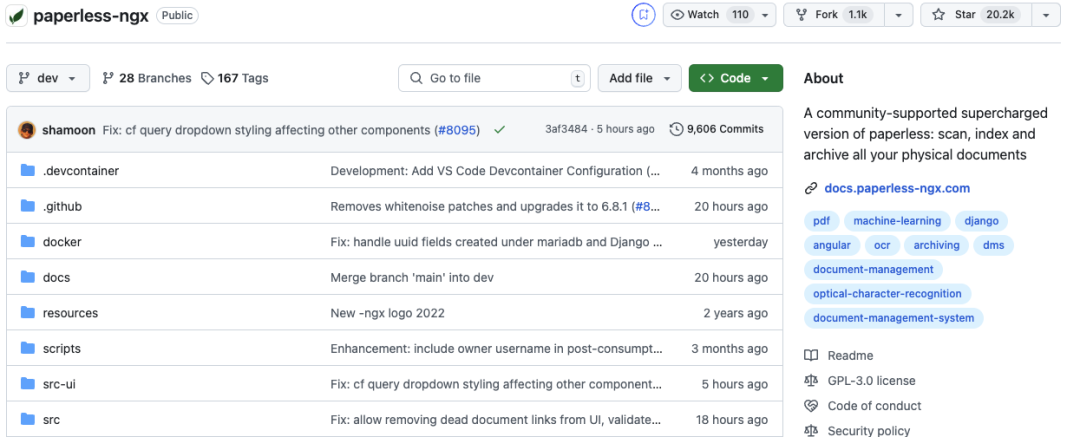The height and width of the screenshot is (437, 1080).
Task: Select the document-management-system topic tag
Action: coord(893,318)
